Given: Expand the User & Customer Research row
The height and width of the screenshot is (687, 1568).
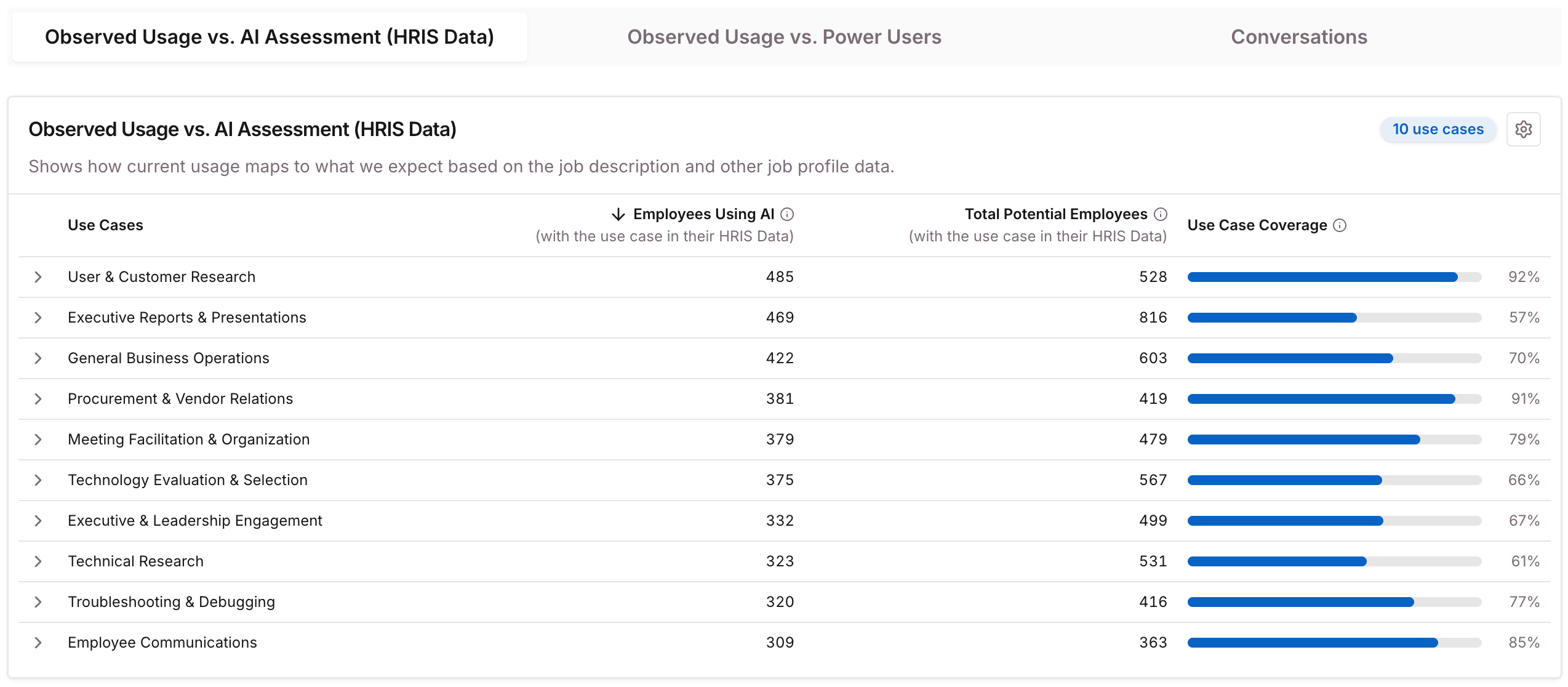Looking at the screenshot, I should tap(38, 277).
